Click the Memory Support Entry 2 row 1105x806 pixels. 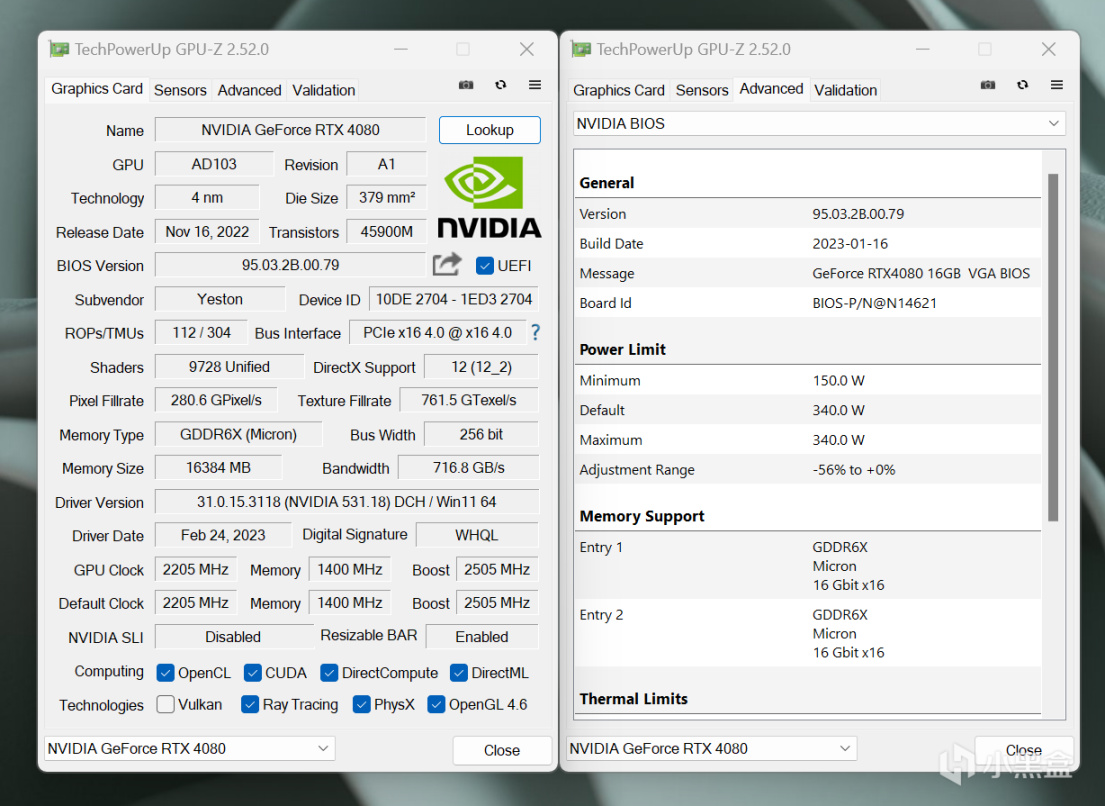pyautogui.click(x=808, y=633)
